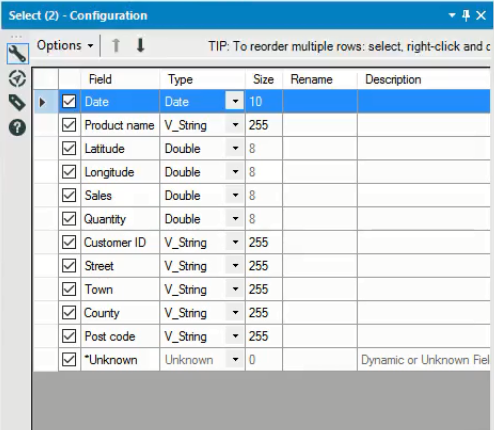Move selected row down with arrow
The width and height of the screenshot is (494, 430).
141,45
